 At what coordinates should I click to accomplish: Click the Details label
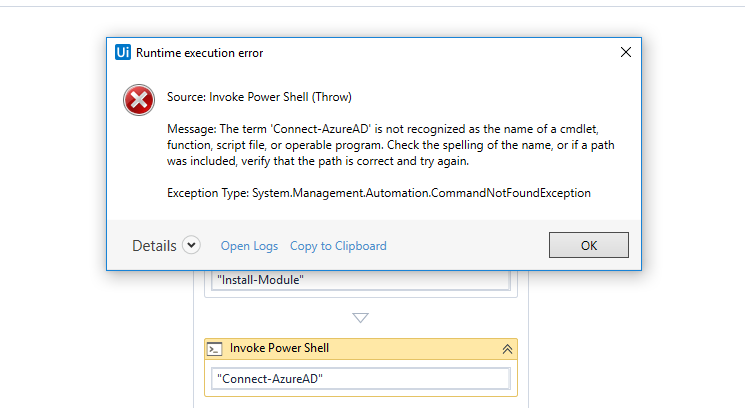click(154, 246)
